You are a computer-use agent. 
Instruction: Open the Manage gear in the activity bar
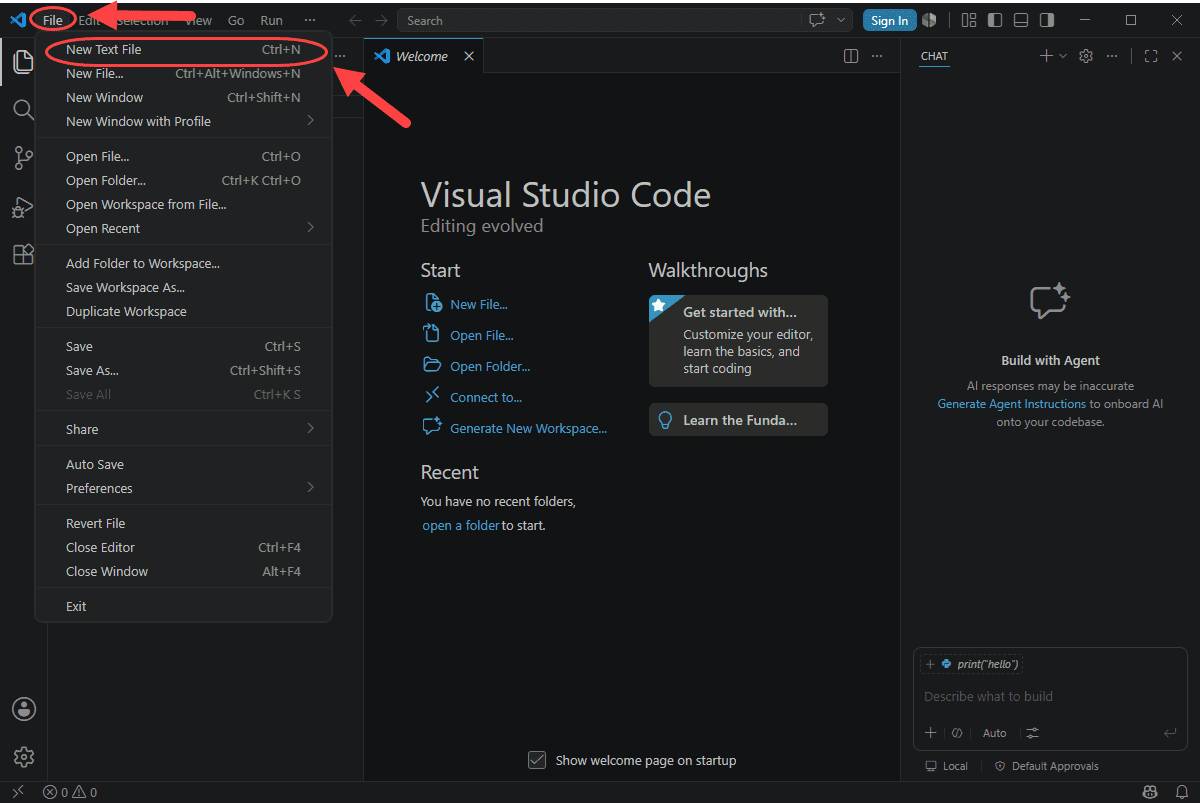click(23, 756)
